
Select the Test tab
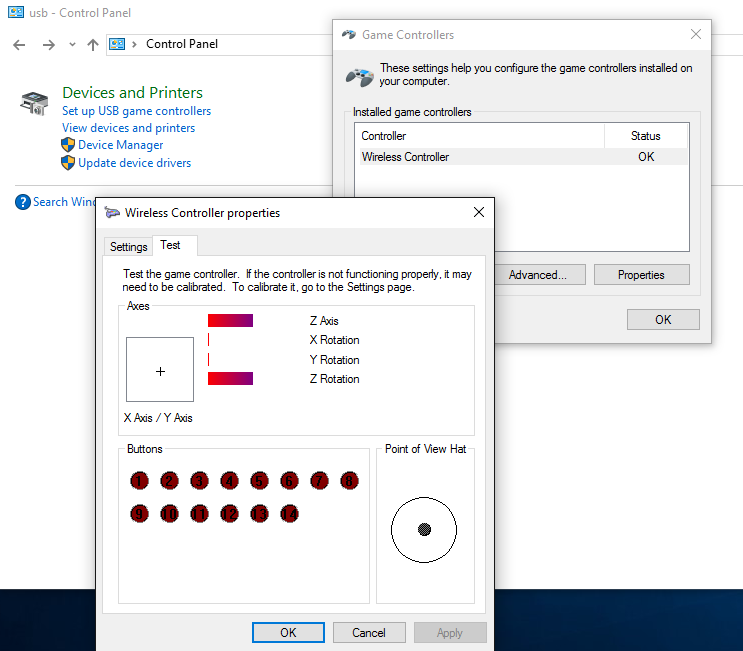pyautogui.click(x=171, y=245)
